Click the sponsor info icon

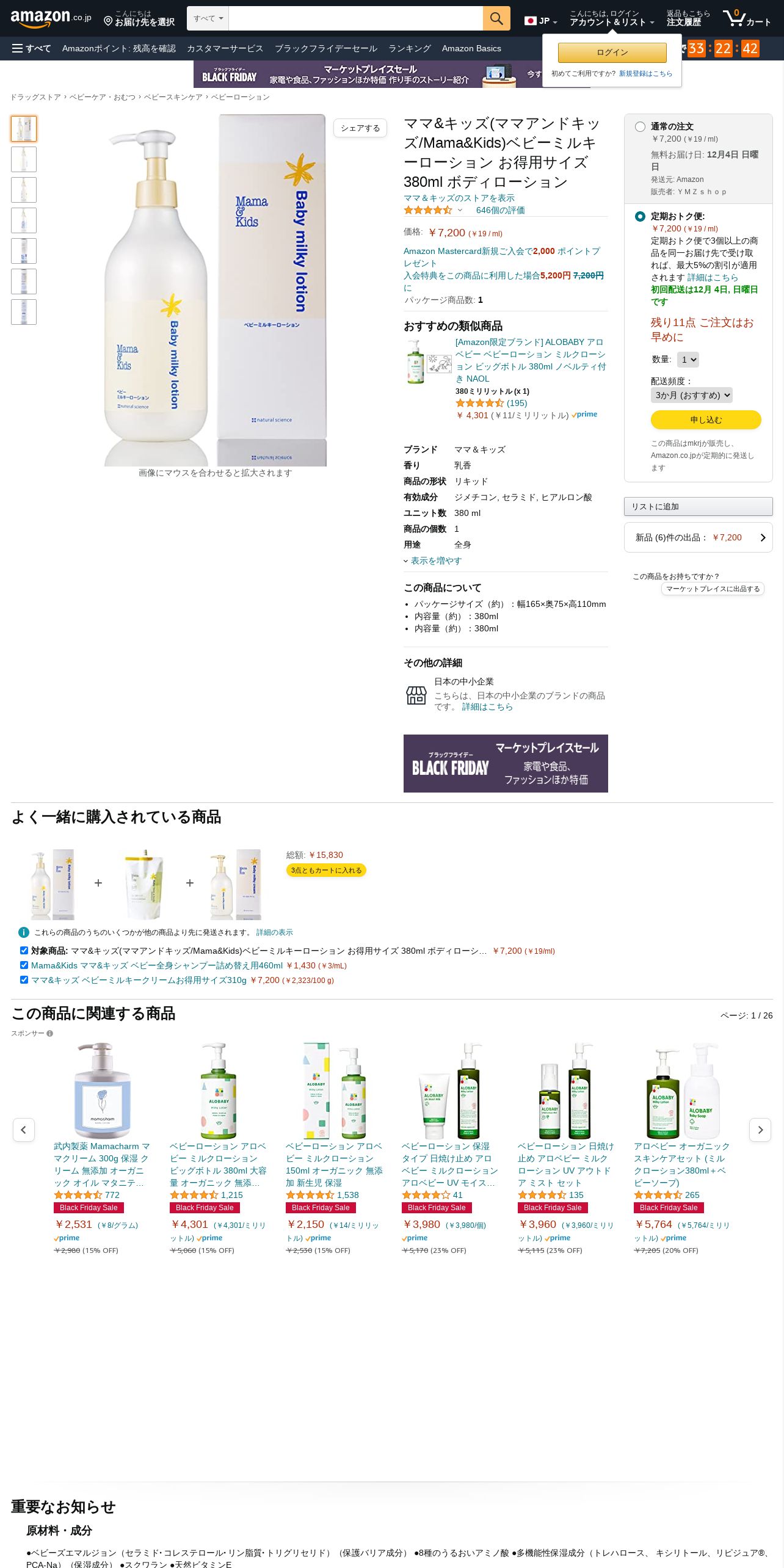pos(49,1034)
